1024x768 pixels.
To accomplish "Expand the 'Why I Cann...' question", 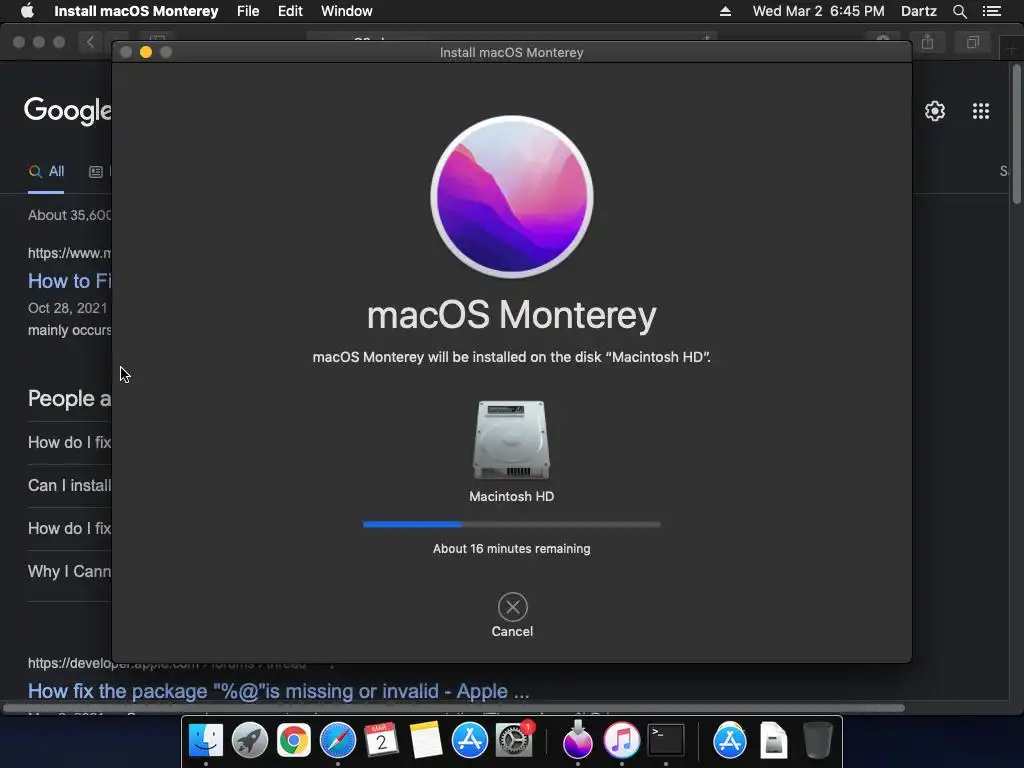I will (x=70, y=571).
